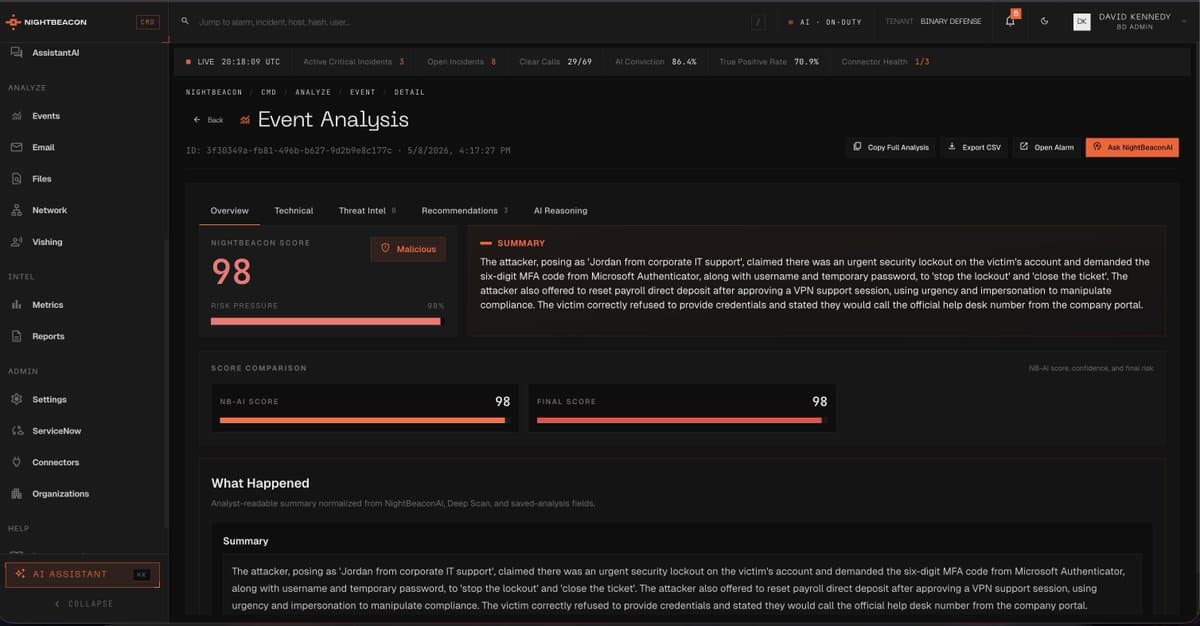The height and width of the screenshot is (626, 1200).
Task: Click the Open Incidents 8 stat
Action: 462,62
